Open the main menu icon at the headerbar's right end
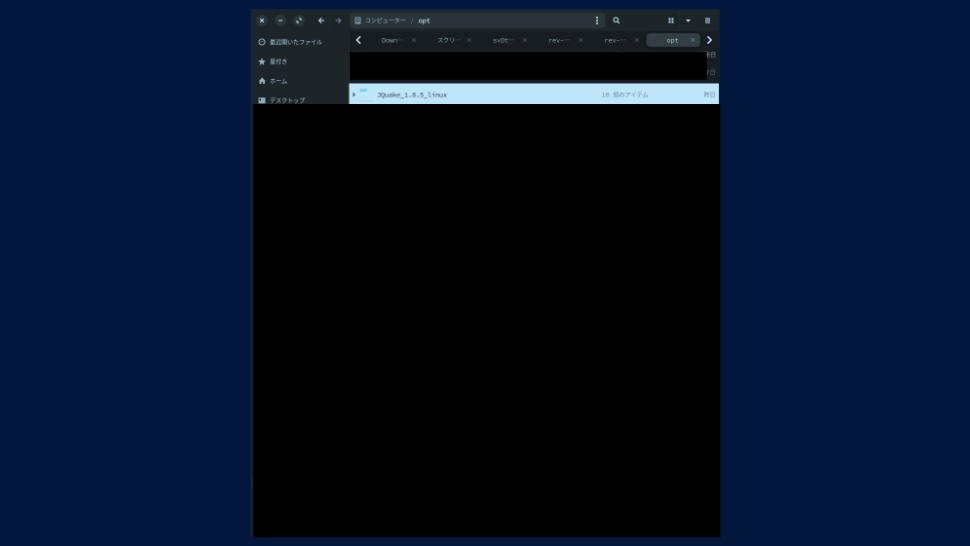This screenshot has height=546, width=970. (708, 20)
